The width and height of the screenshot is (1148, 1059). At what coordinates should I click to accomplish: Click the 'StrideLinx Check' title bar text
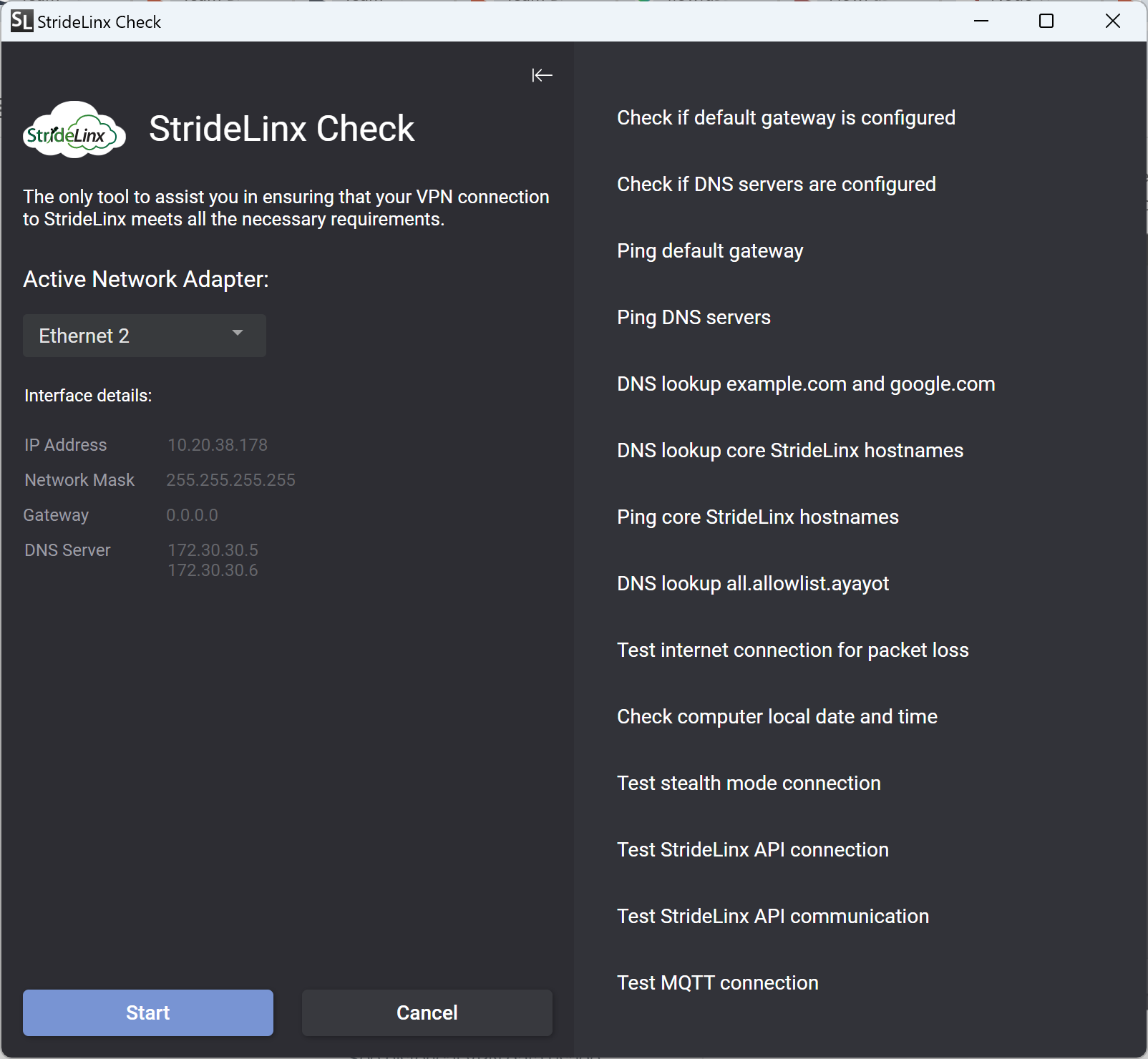(99, 22)
